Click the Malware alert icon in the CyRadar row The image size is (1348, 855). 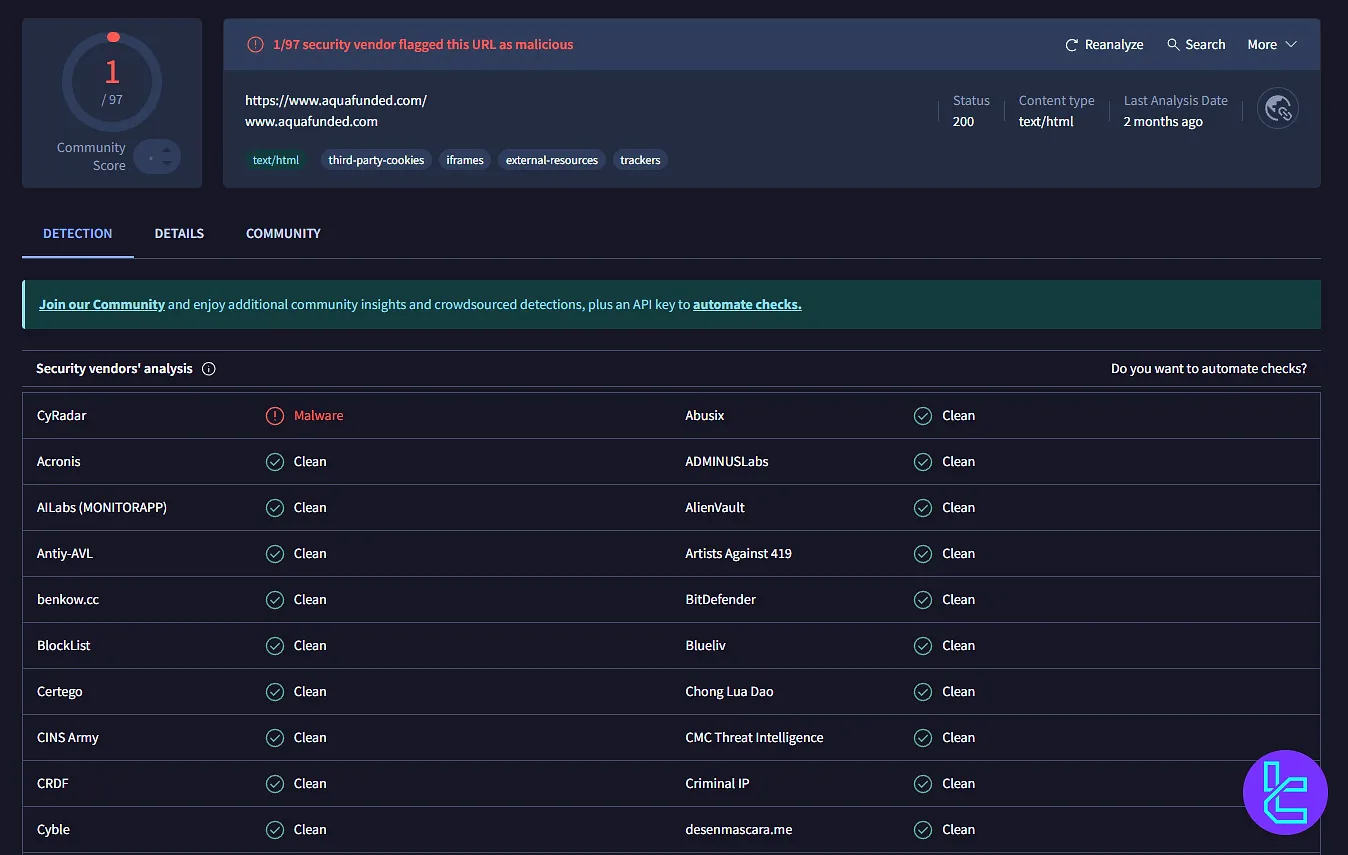(x=275, y=415)
